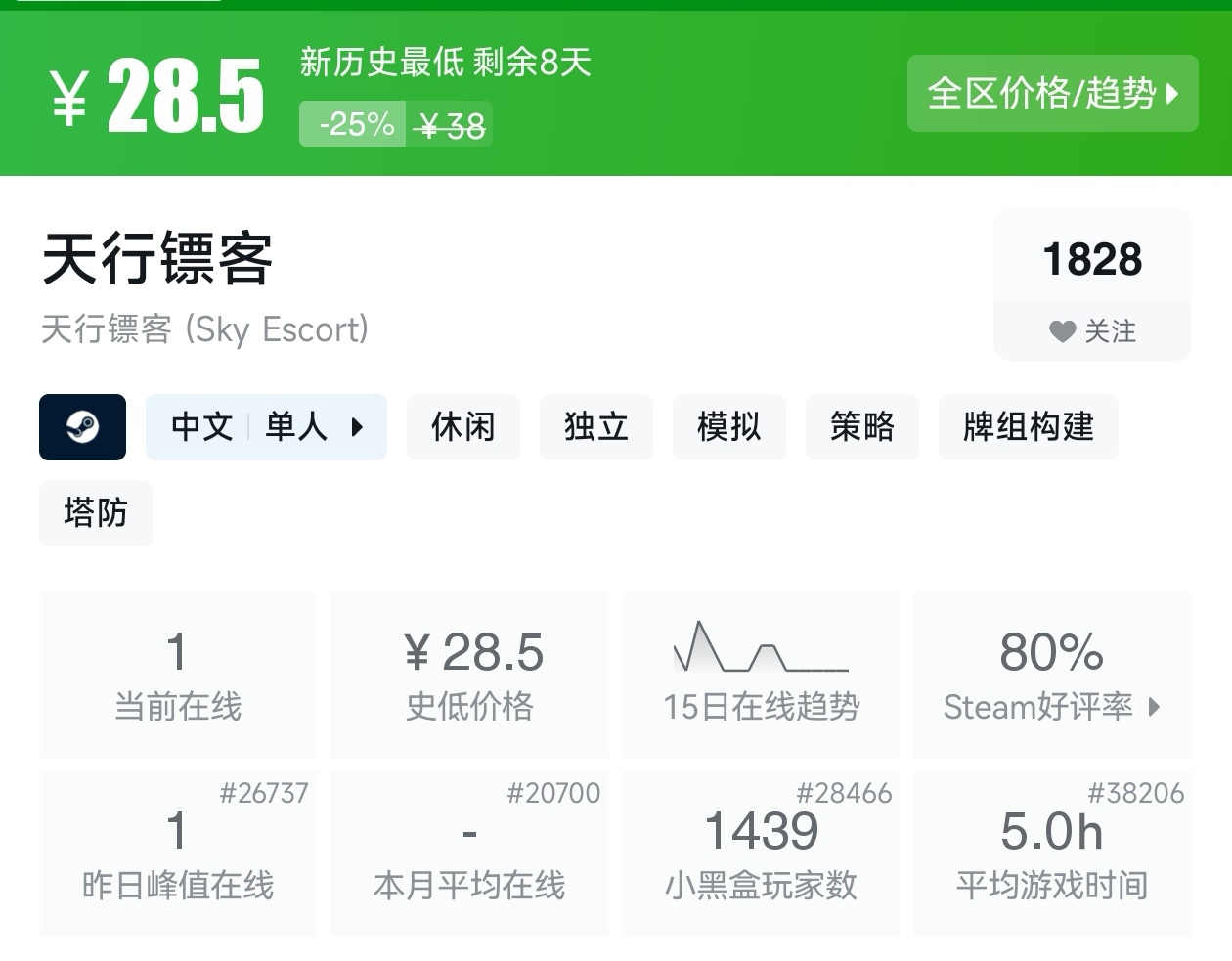The height and width of the screenshot is (961, 1232).
Task: Select the 塔防 genre tag
Action: (x=96, y=513)
